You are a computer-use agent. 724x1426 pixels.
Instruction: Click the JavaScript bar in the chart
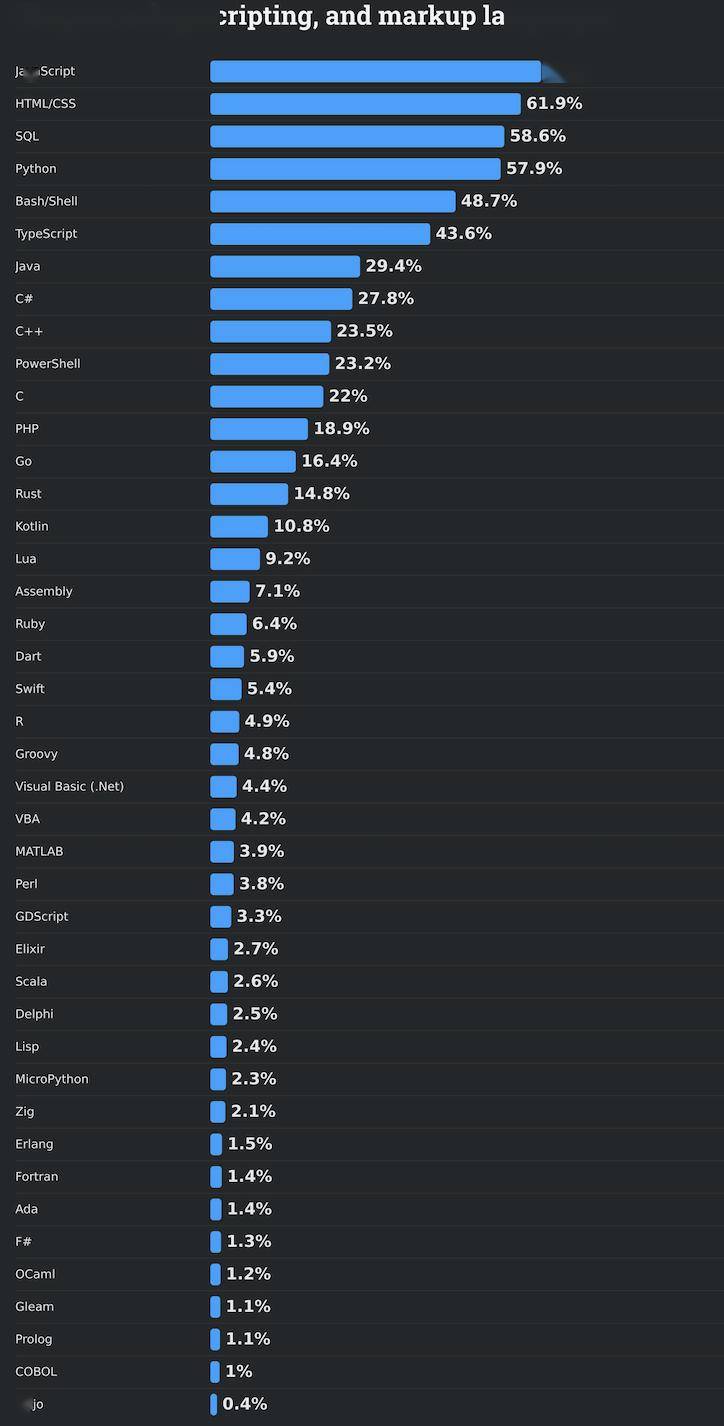click(x=375, y=72)
